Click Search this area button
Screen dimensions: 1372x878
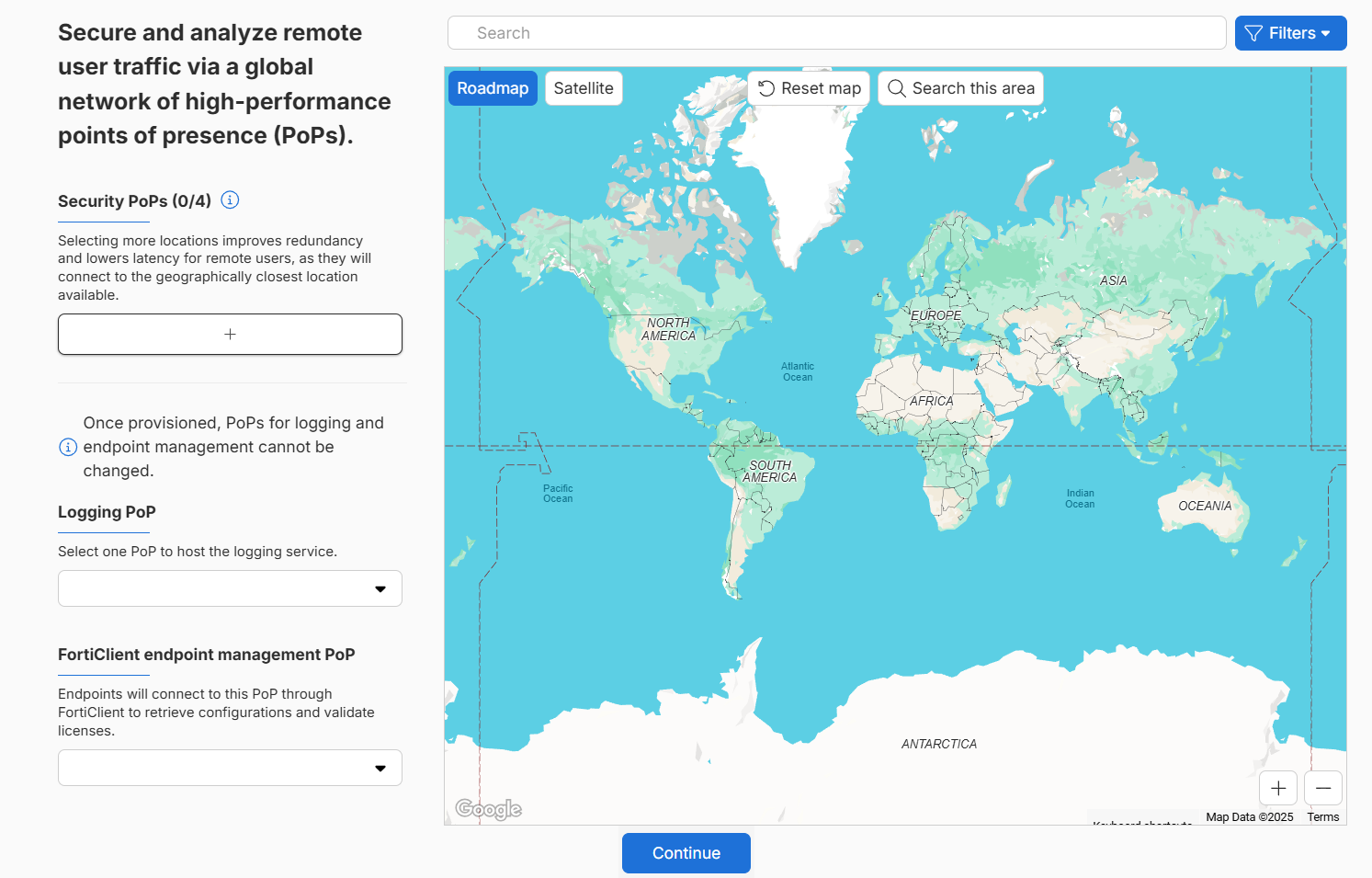tap(960, 88)
